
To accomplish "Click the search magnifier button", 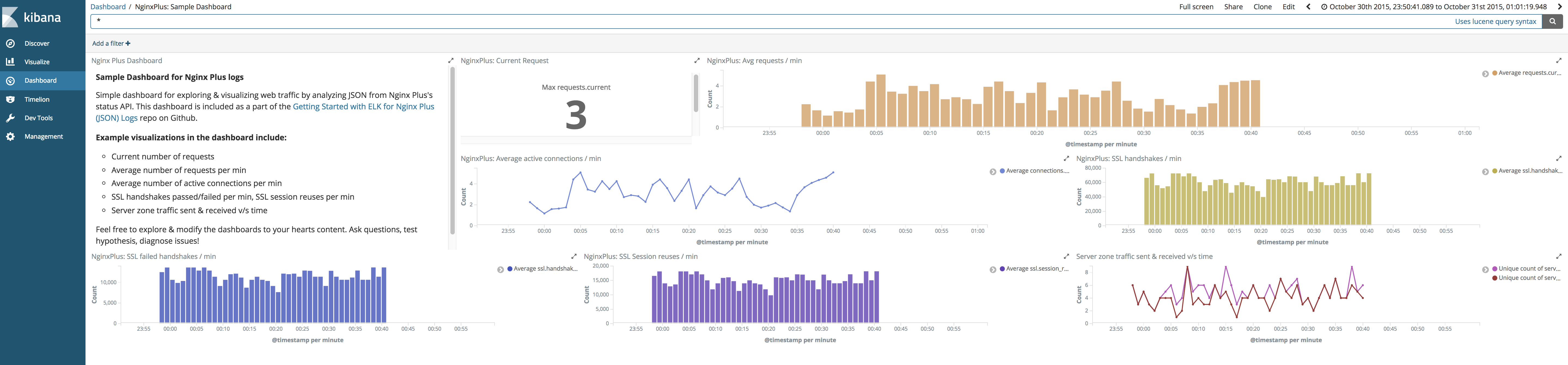I will [1552, 21].
